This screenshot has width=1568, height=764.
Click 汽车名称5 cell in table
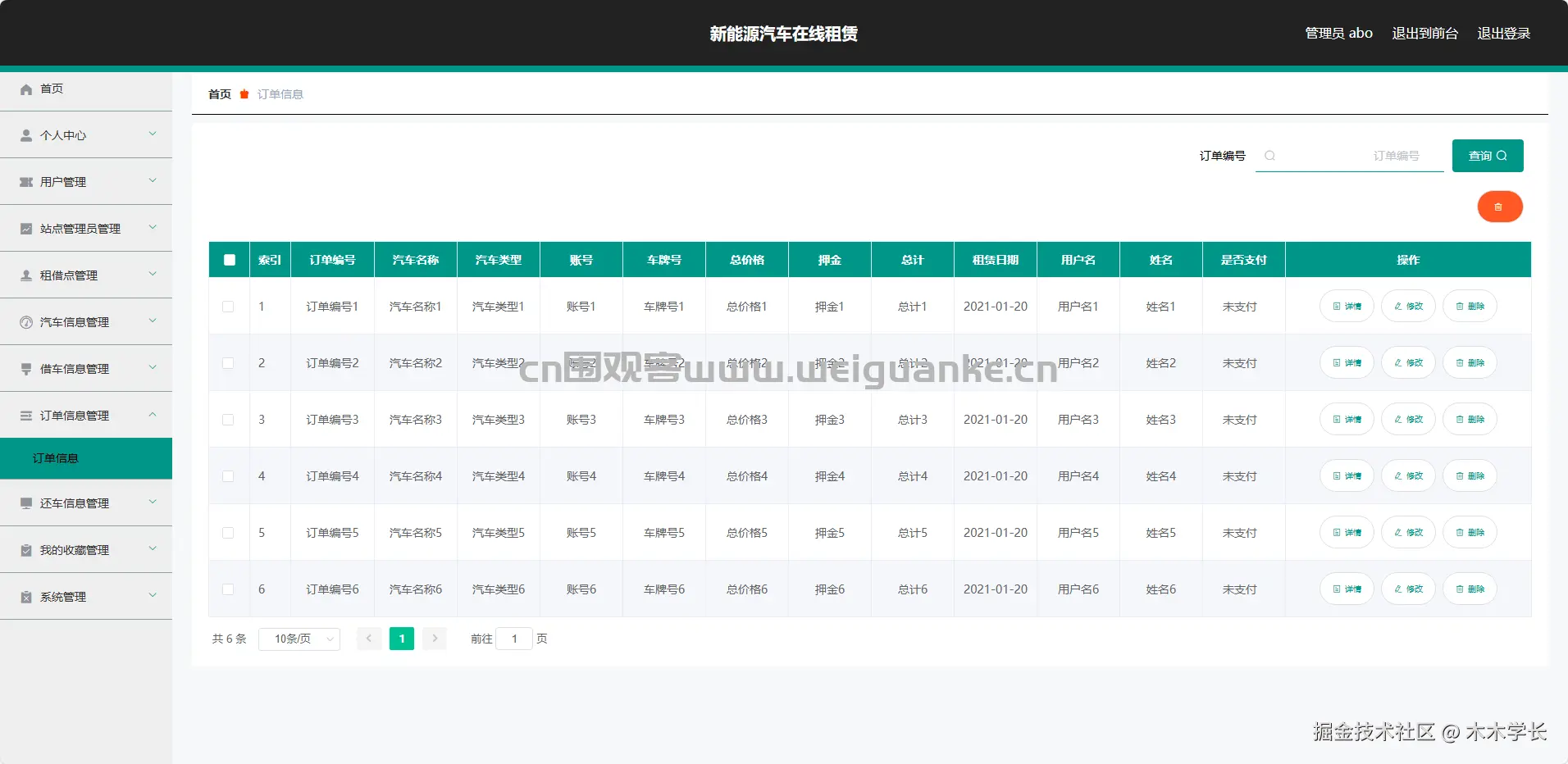[x=416, y=533]
